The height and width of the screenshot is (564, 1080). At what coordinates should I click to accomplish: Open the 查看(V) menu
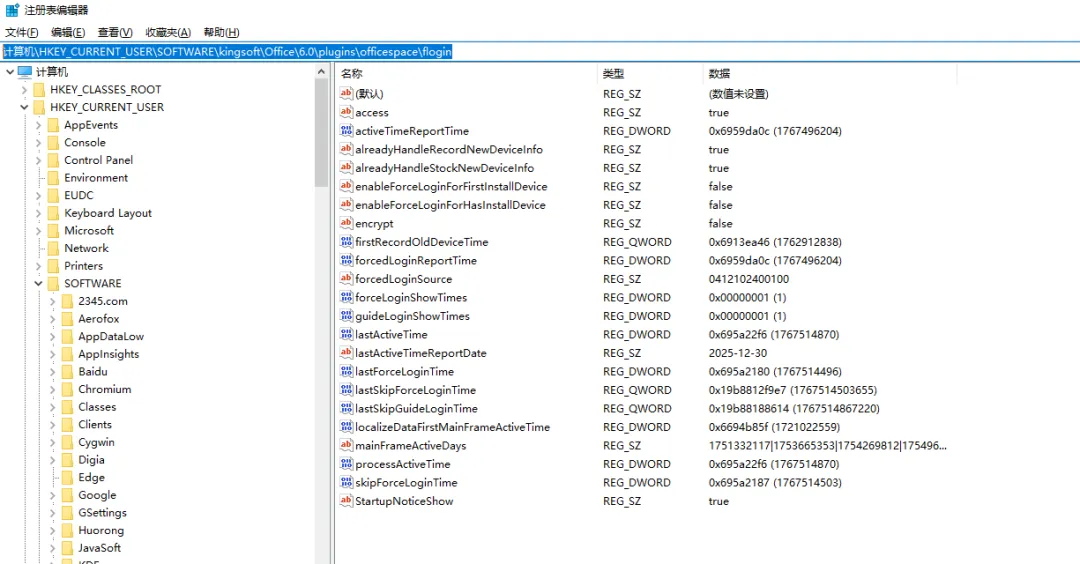coord(114,32)
